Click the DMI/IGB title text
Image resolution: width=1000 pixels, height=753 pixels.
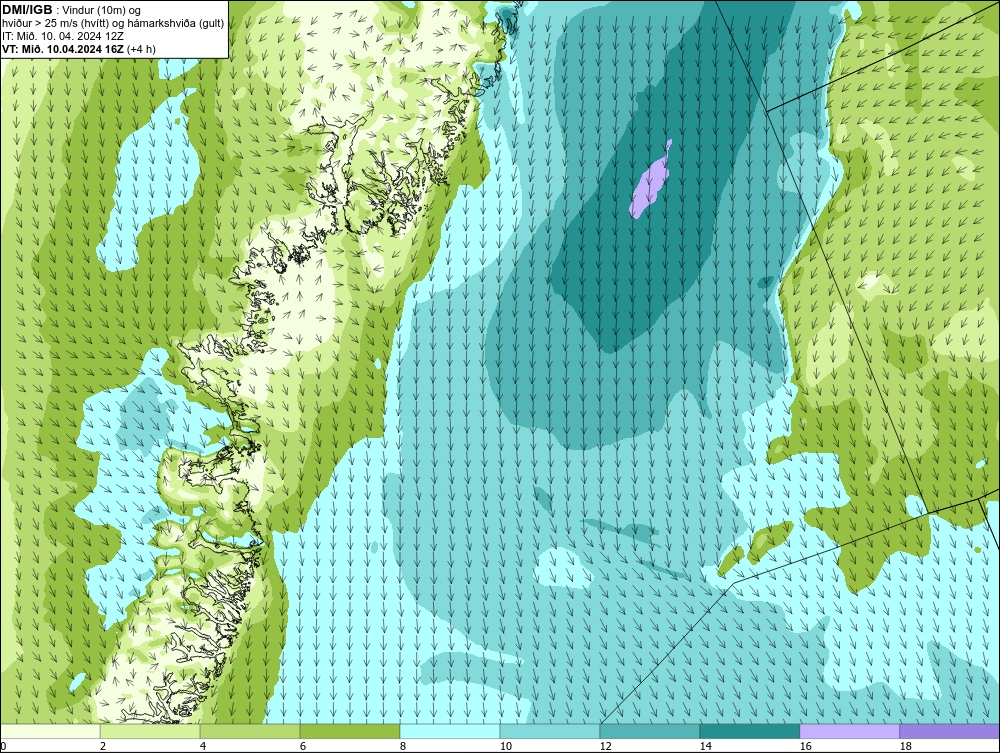coord(27,10)
